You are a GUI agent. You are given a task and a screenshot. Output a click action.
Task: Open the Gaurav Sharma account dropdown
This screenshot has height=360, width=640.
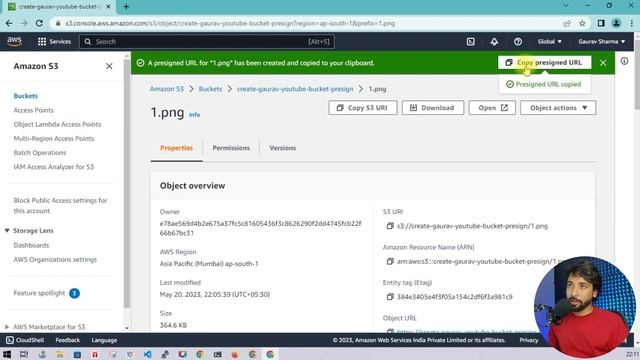point(602,42)
